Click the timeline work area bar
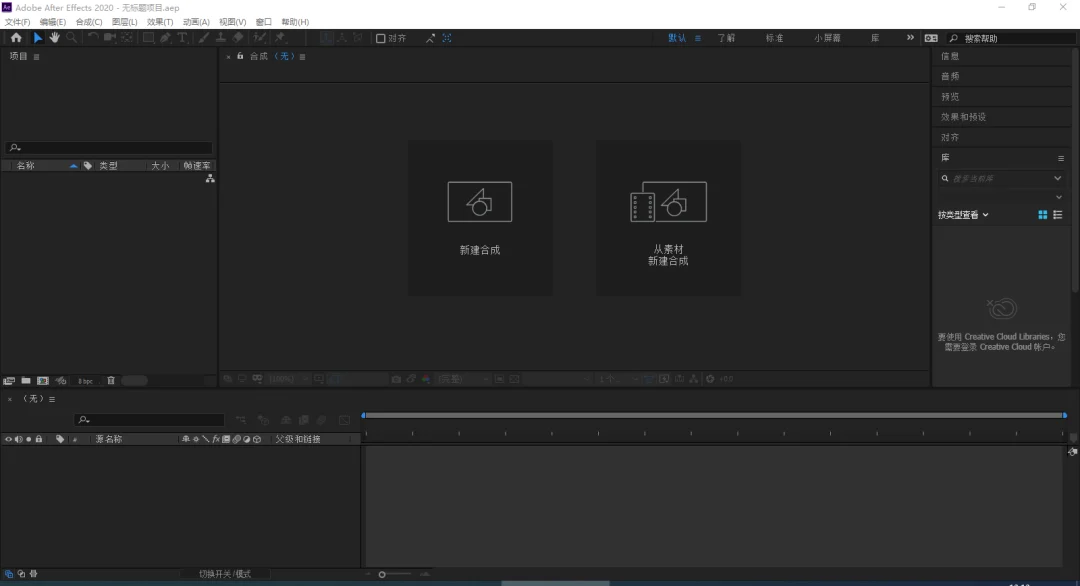The height and width of the screenshot is (586, 1080). click(x=714, y=415)
